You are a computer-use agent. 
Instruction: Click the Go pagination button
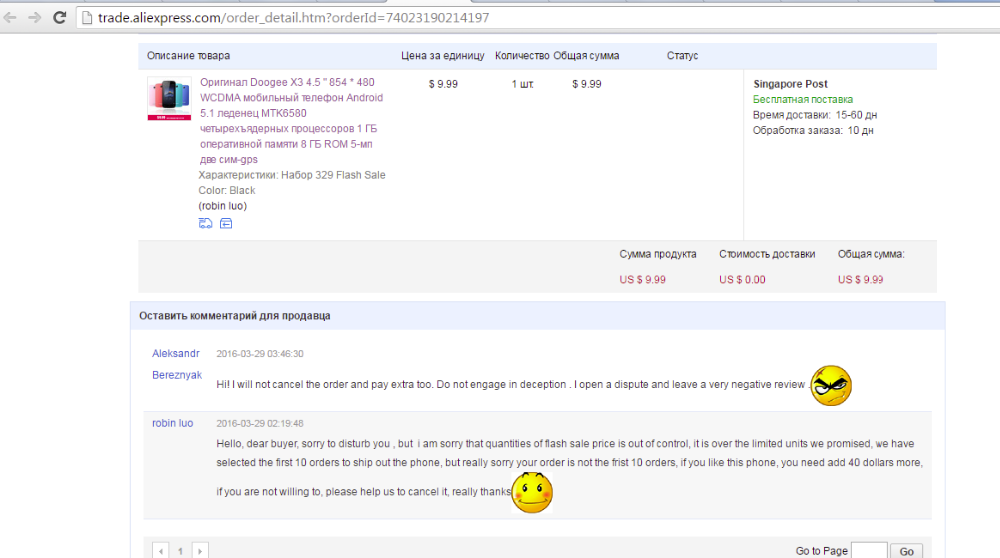906,551
